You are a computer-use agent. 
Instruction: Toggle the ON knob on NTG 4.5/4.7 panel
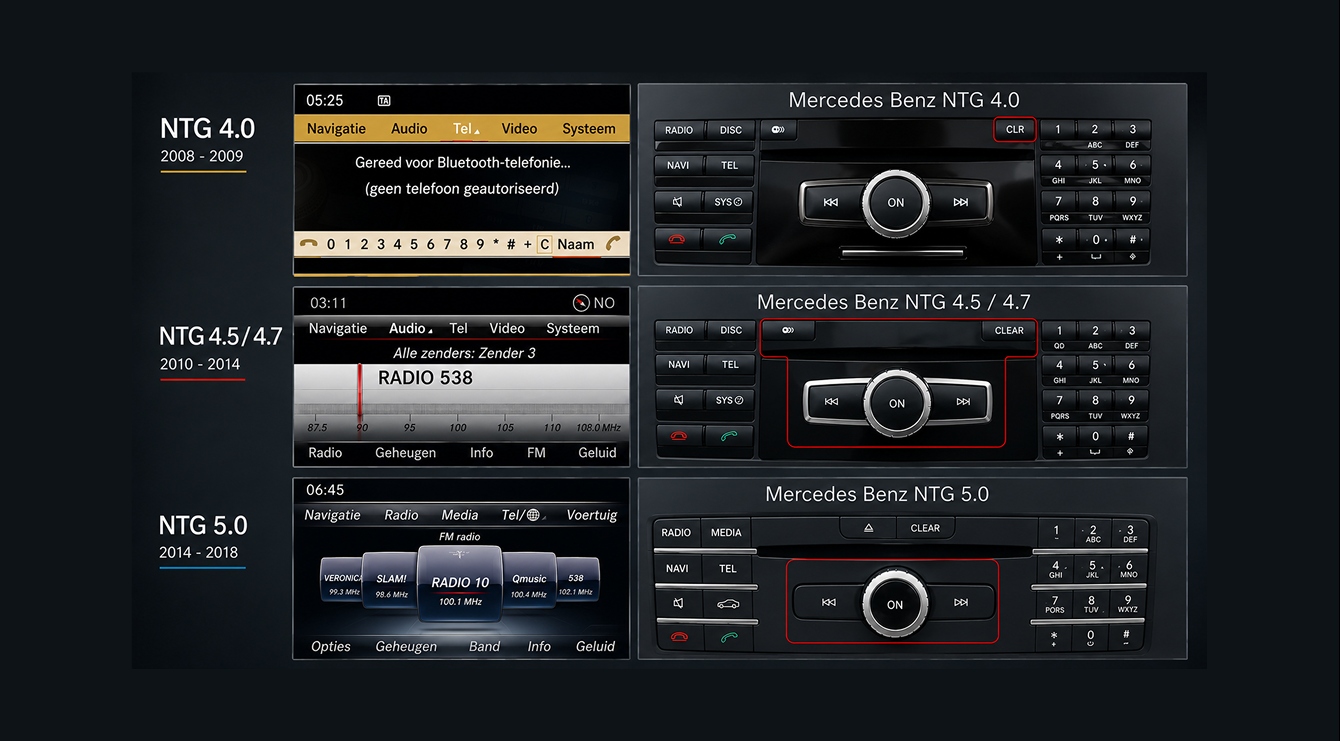[897, 403]
